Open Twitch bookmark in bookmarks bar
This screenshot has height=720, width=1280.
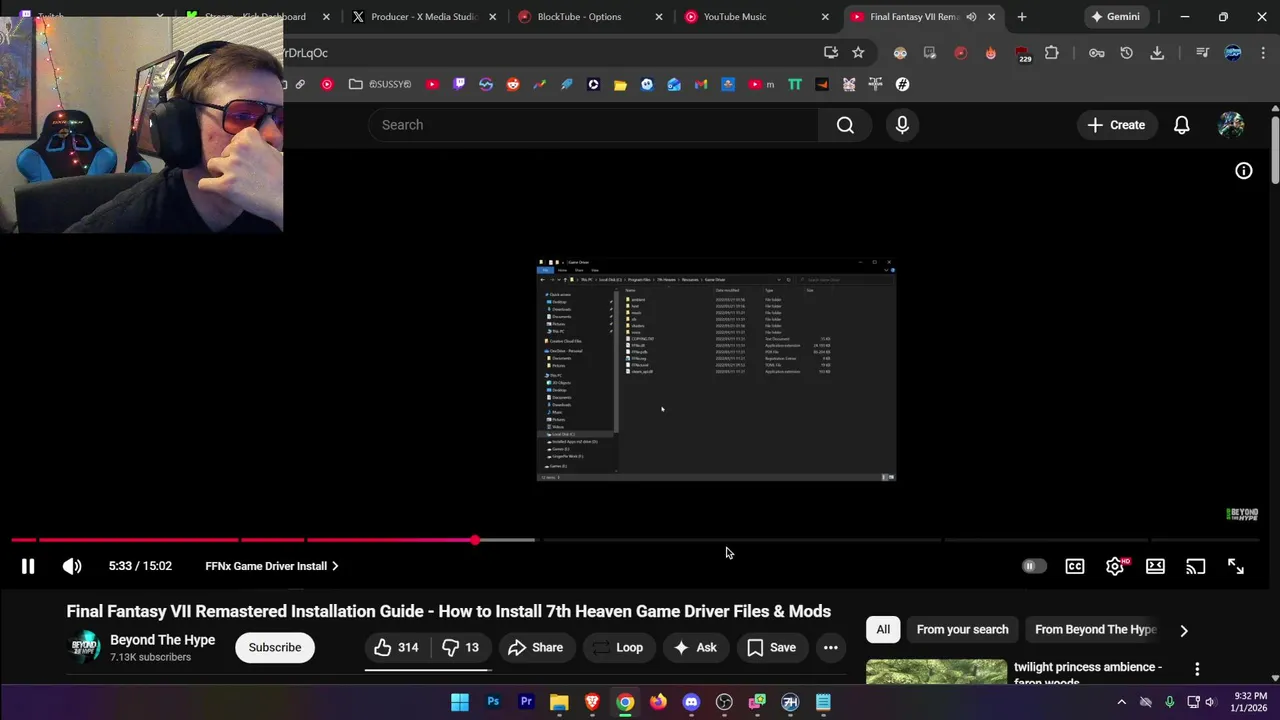coord(459,84)
